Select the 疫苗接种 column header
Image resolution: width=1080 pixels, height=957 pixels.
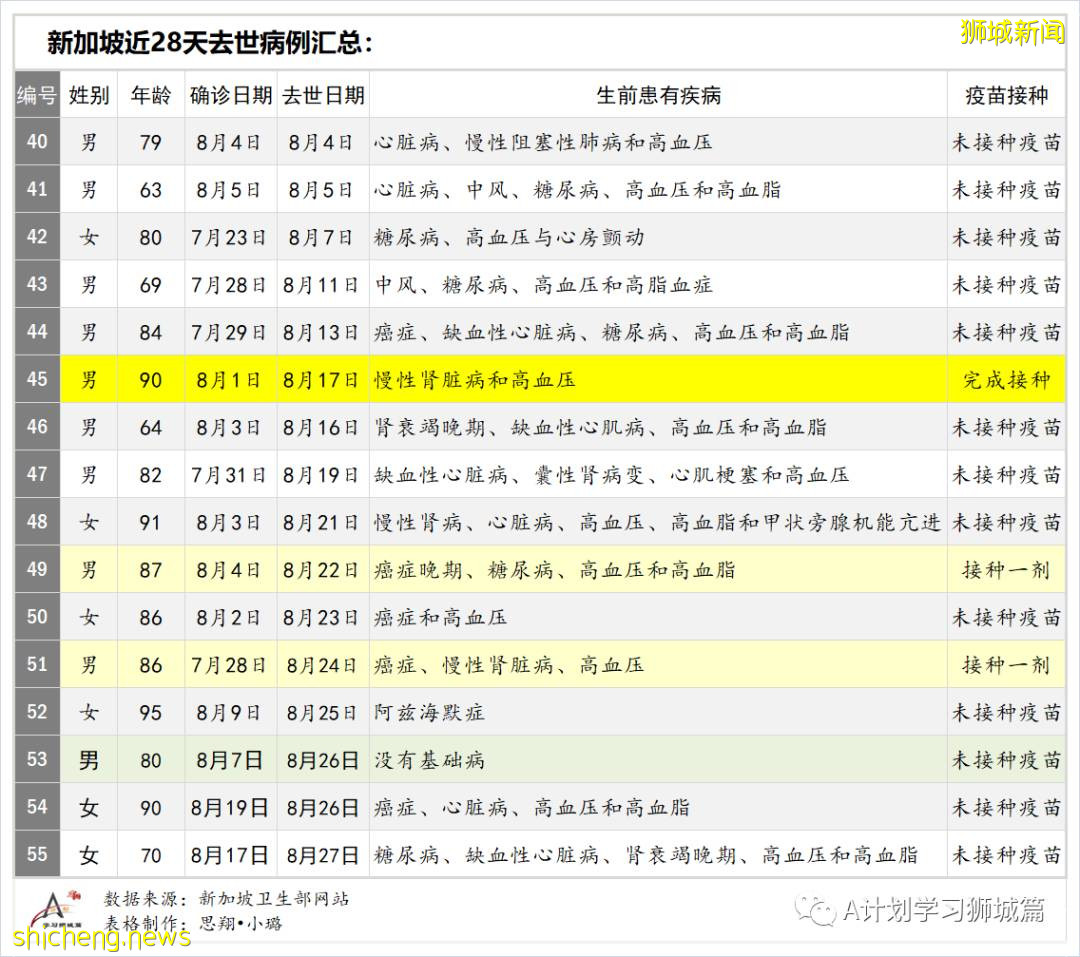(1006, 95)
